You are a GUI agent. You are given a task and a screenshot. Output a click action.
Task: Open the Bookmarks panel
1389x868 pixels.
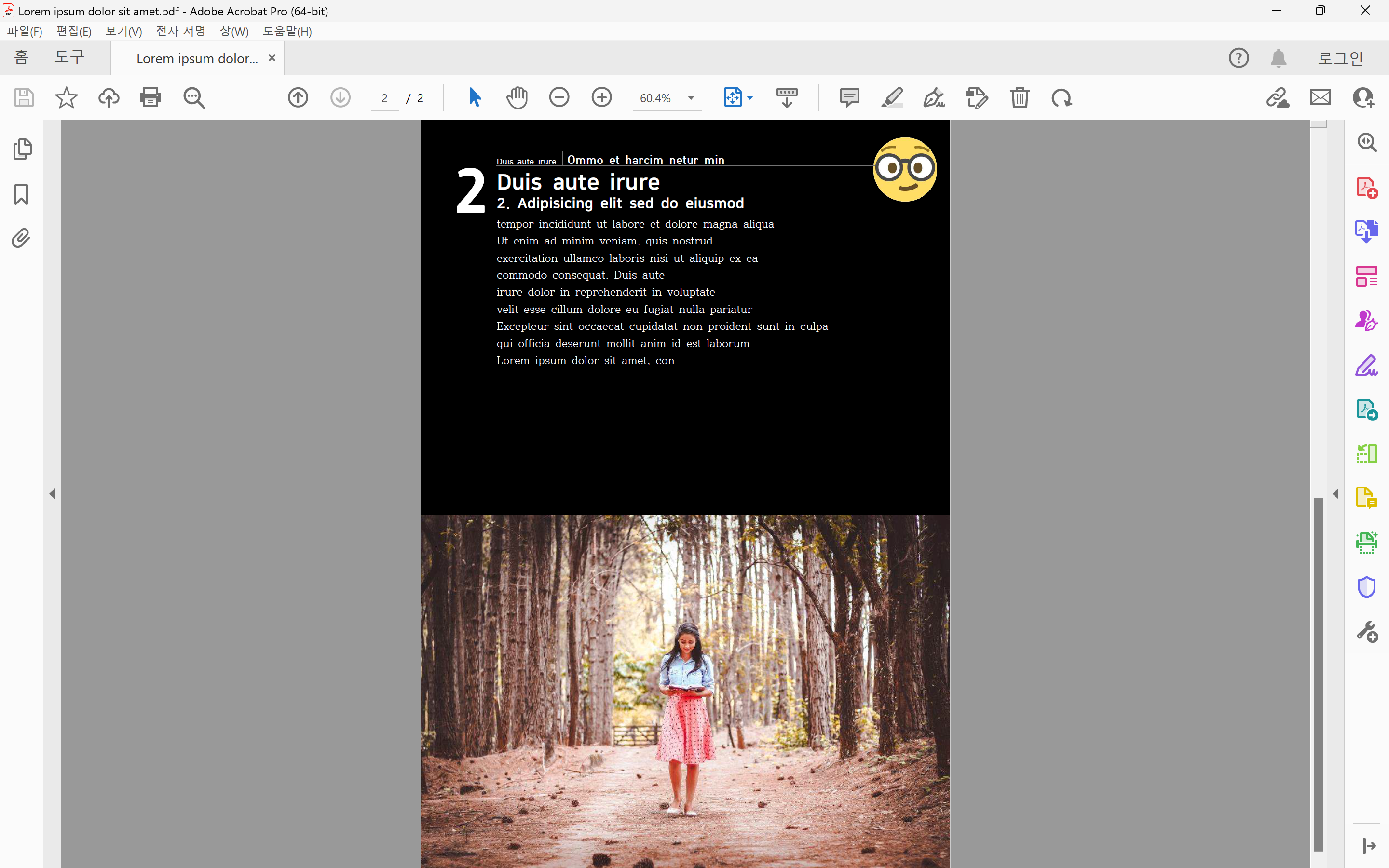(x=21, y=194)
